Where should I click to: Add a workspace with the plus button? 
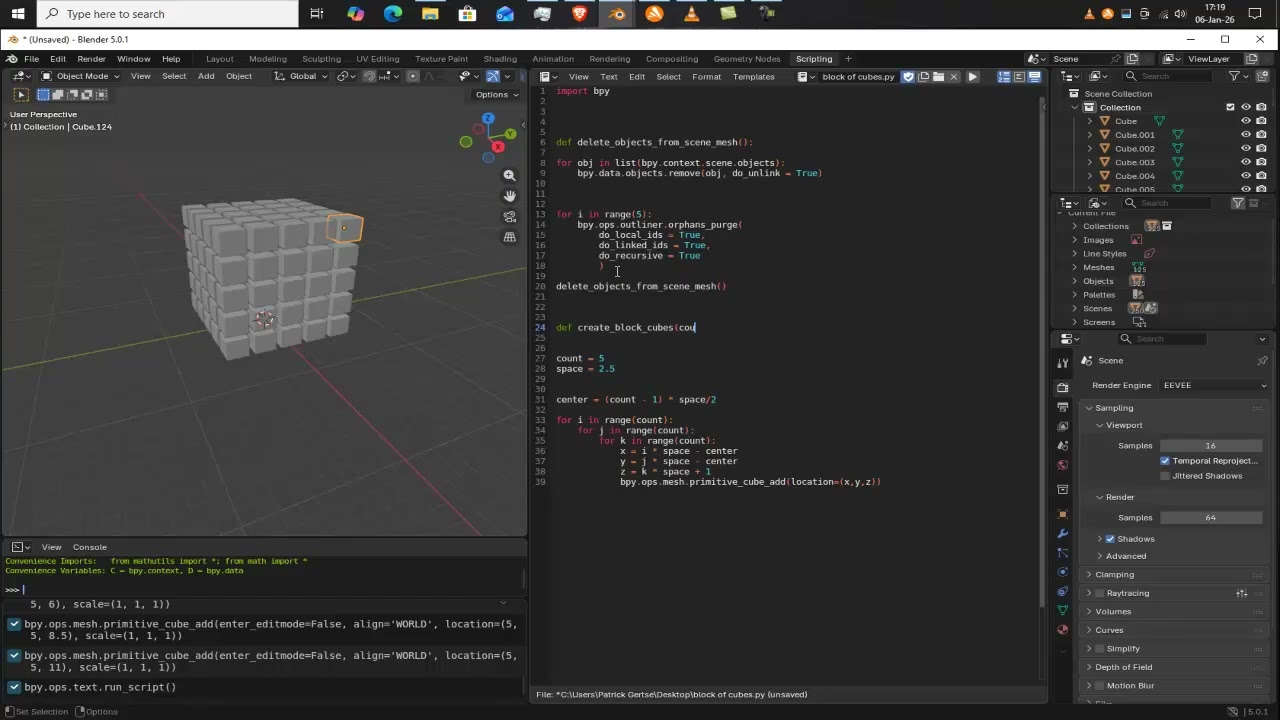tap(848, 59)
